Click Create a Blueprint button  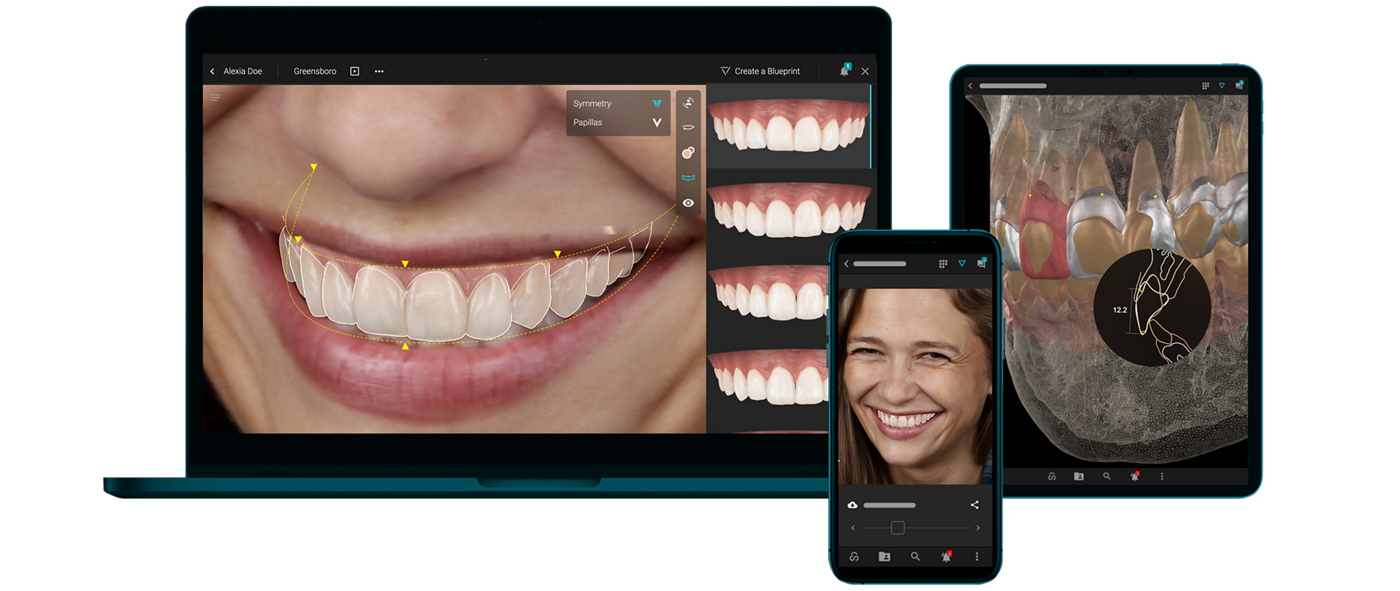click(760, 72)
